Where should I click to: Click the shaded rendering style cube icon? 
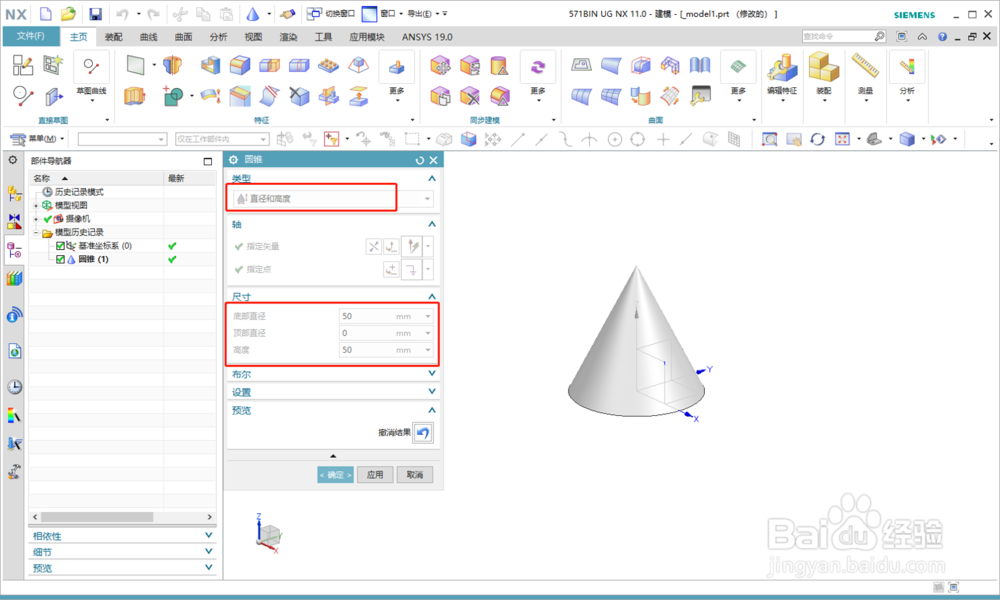[907, 139]
